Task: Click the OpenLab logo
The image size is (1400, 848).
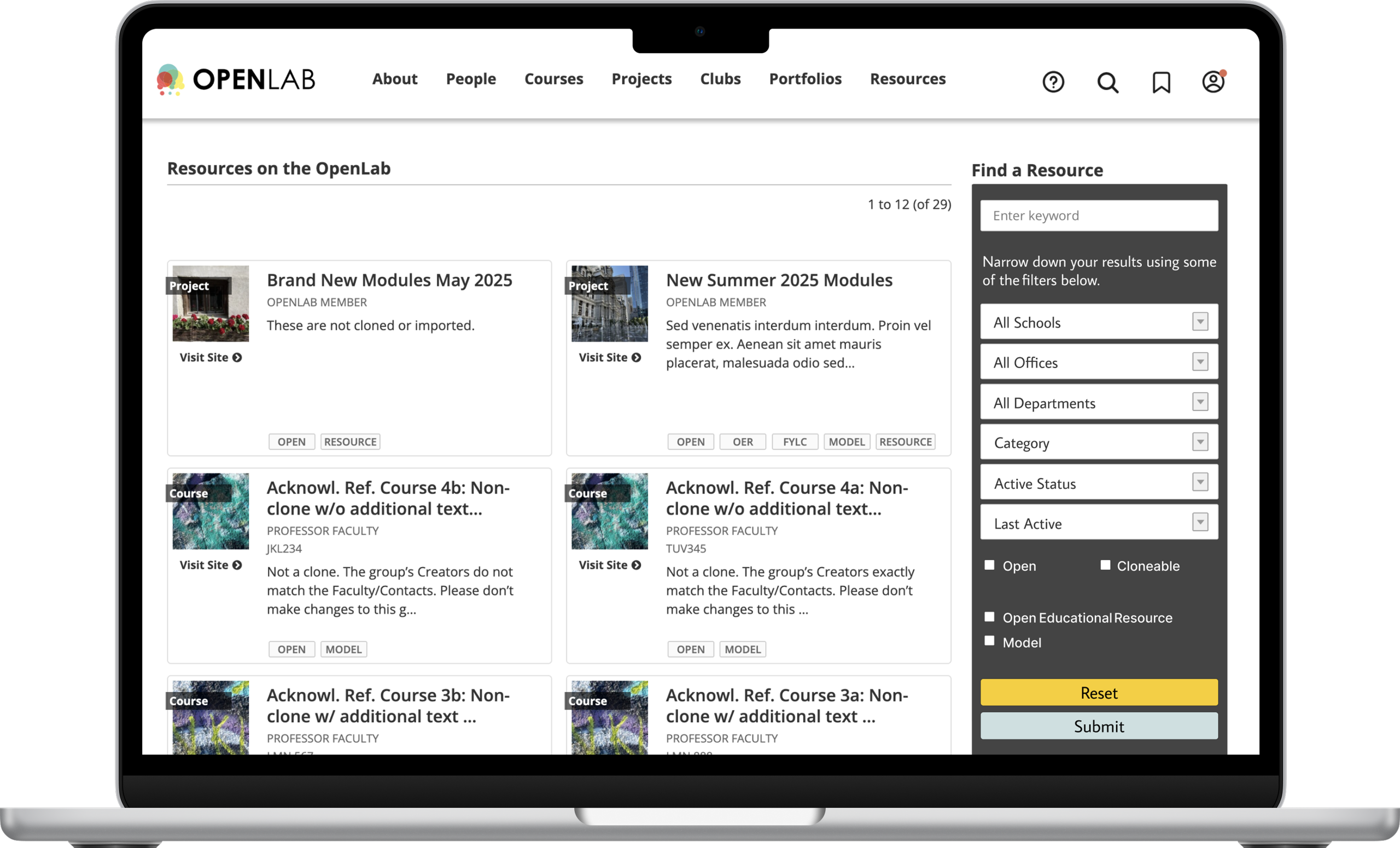Action: click(236, 79)
